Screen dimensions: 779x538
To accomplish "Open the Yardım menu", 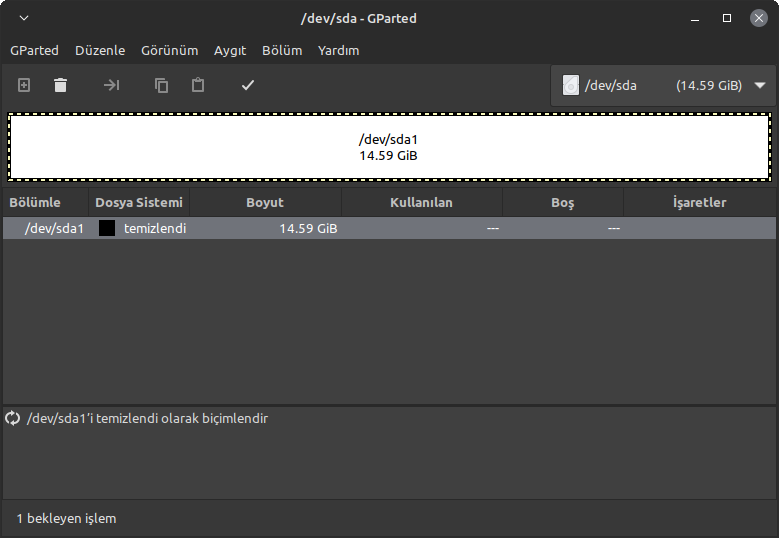I will click(338, 51).
